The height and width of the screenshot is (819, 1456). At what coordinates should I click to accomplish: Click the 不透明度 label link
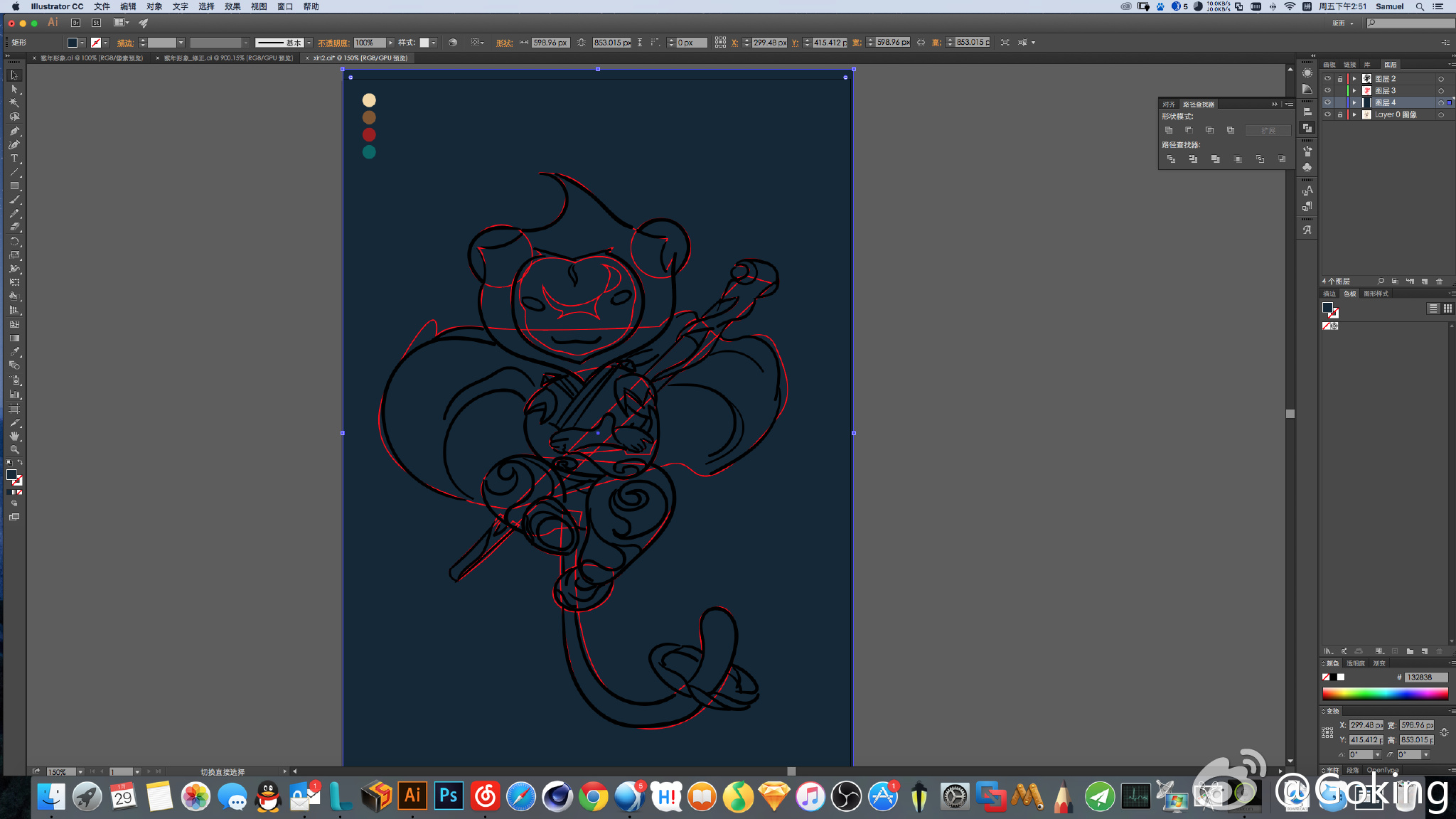point(333,43)
